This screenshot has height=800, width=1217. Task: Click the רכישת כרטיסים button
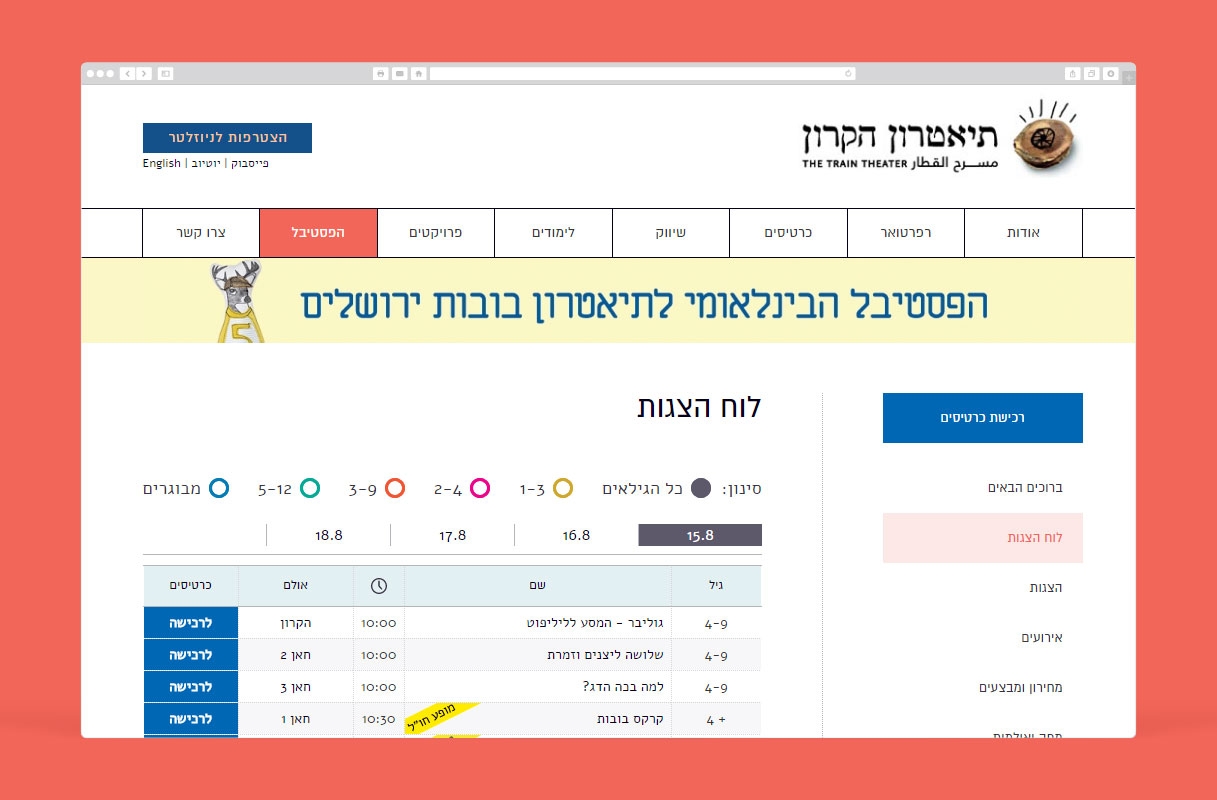982,418
